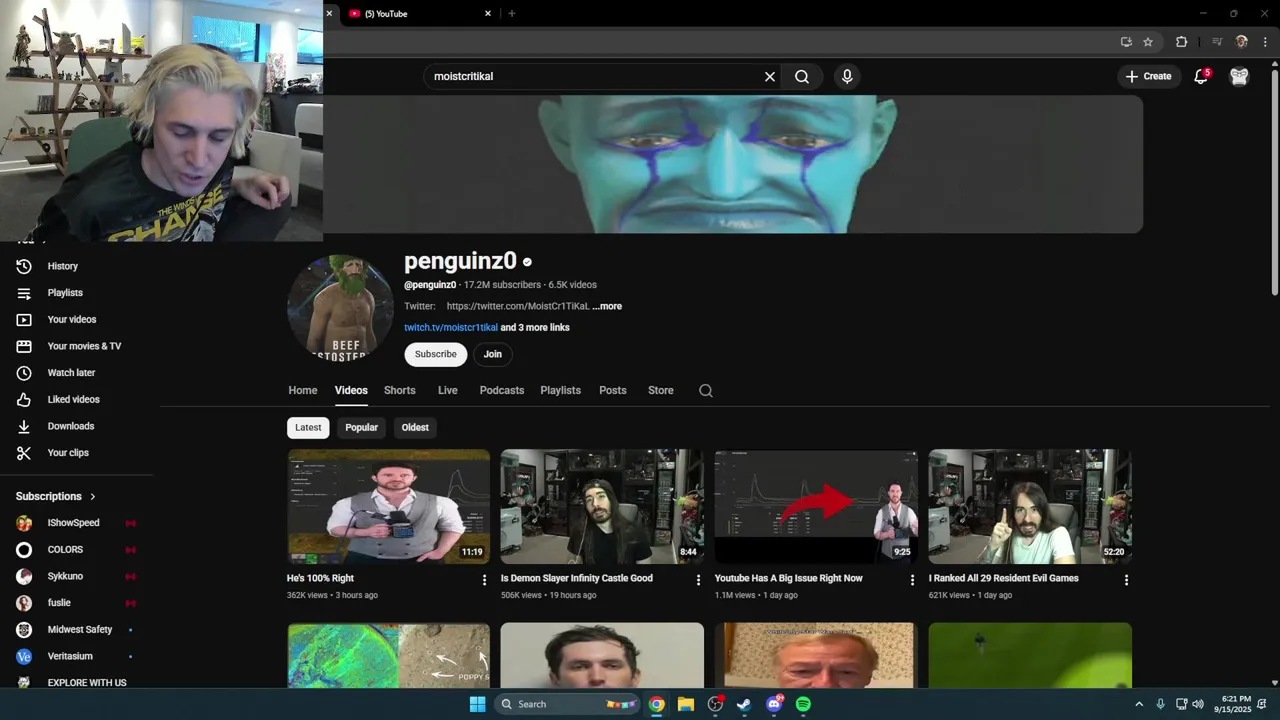1280x720 pixels.
Task: Sort videos by Oldest chip
Action: (415, 428)
